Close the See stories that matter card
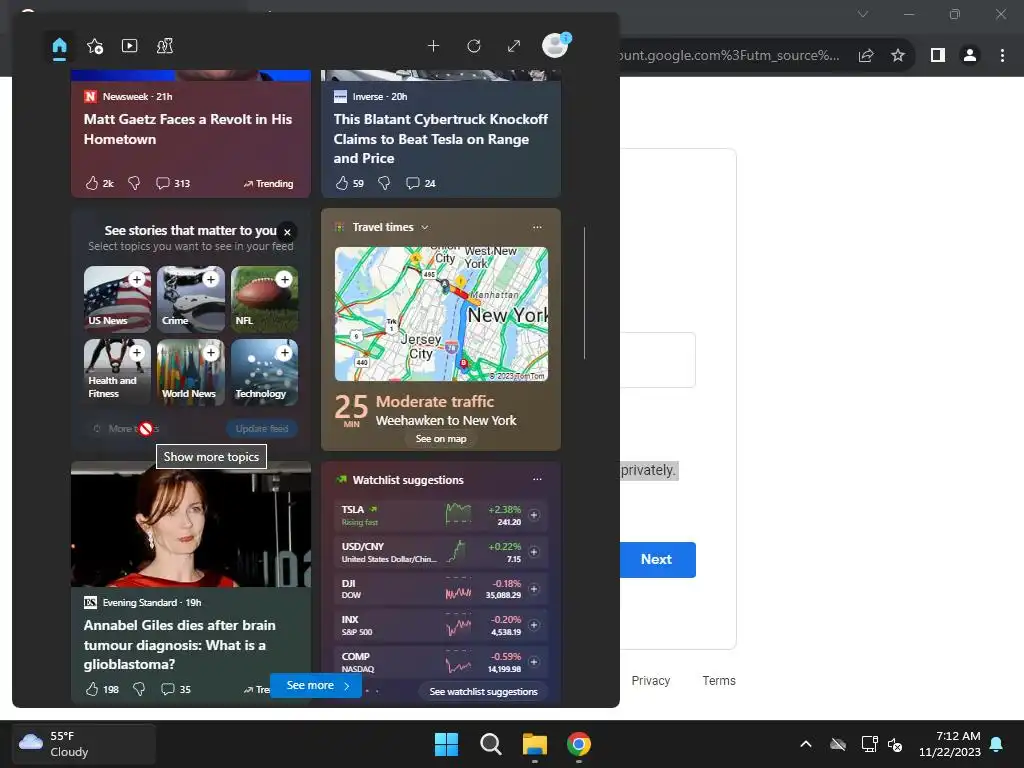The height and width of the screenshot is (768, 1024). [287, 232]
